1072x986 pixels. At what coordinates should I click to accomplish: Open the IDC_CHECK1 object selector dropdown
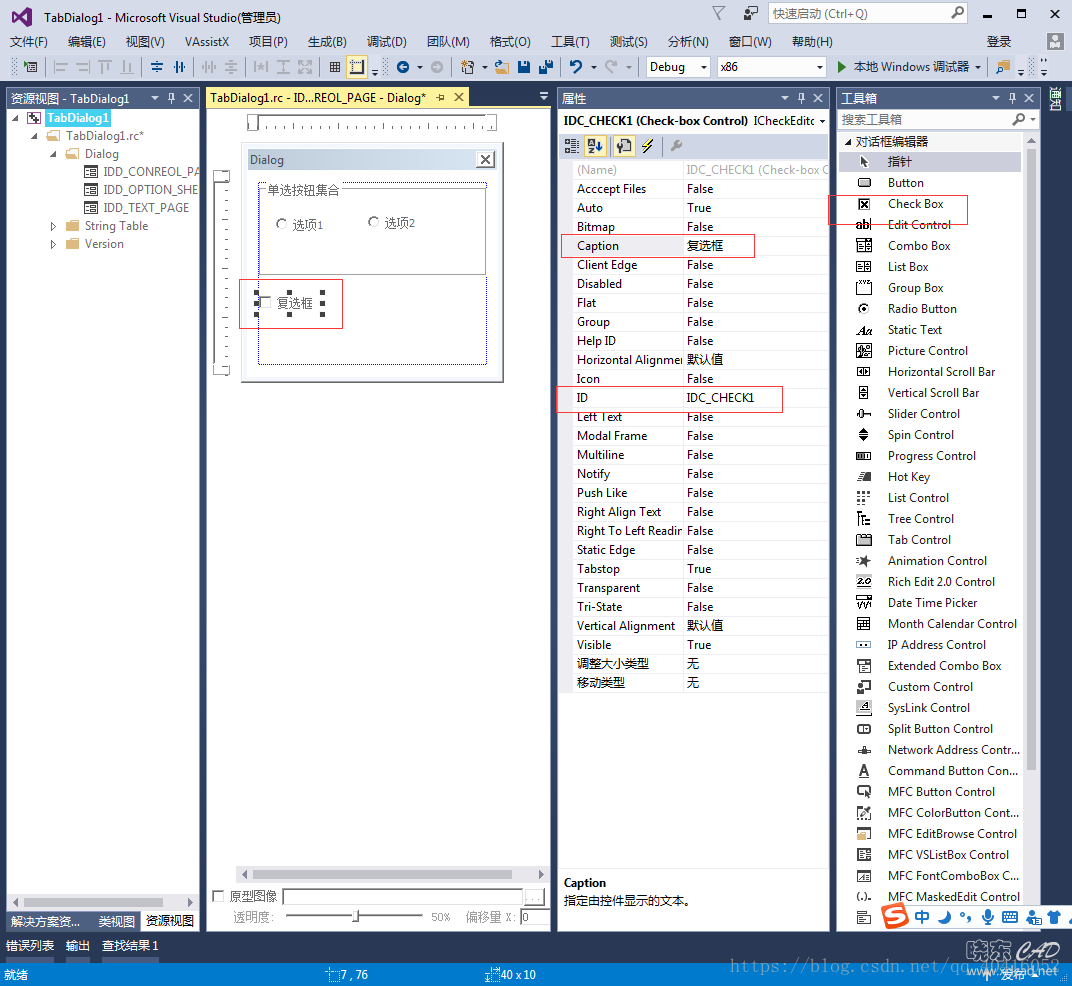pos(822,121)
